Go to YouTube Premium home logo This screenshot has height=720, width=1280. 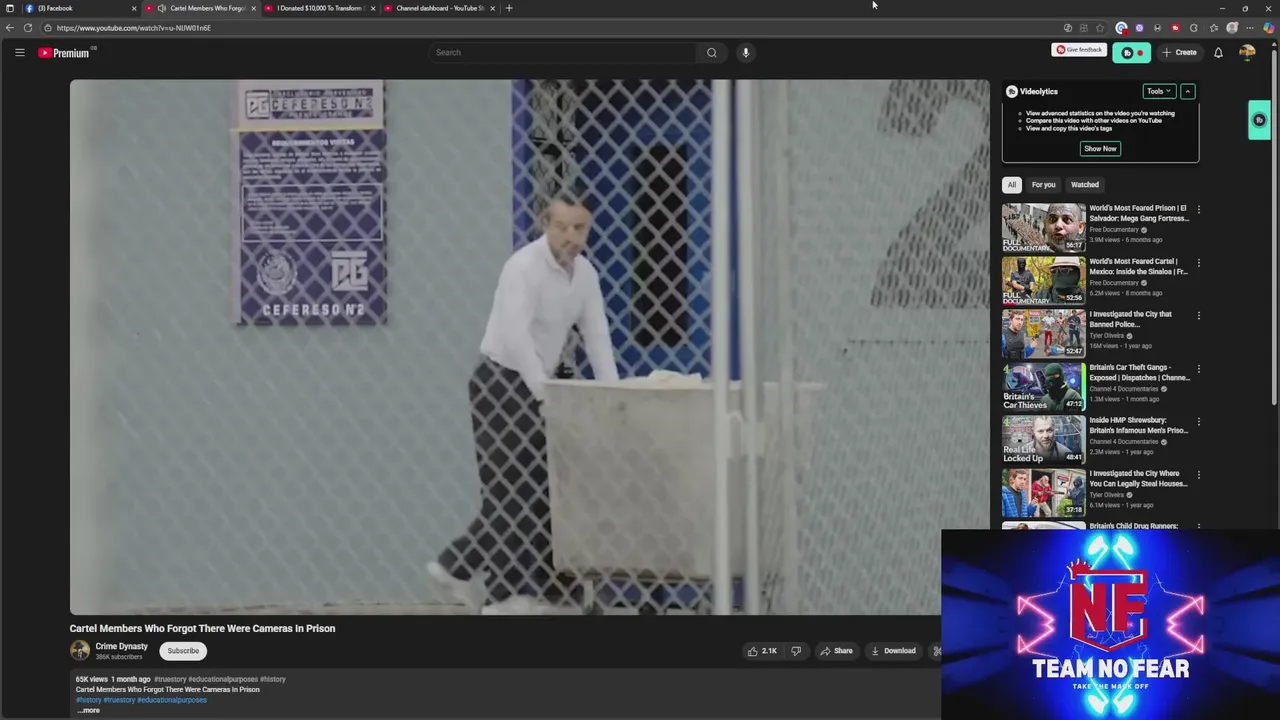click(x=64, y=52)
